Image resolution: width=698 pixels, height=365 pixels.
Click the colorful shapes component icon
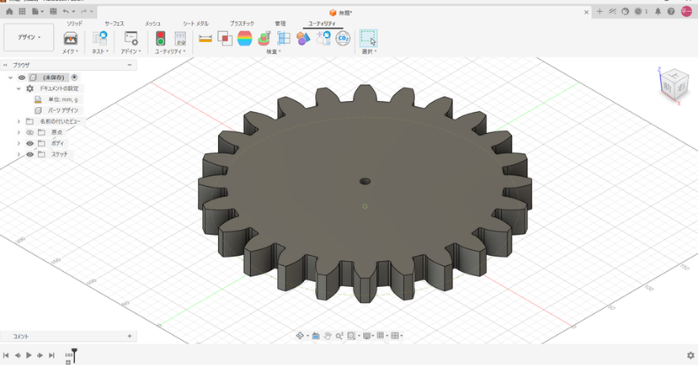(x=303, y=38)
